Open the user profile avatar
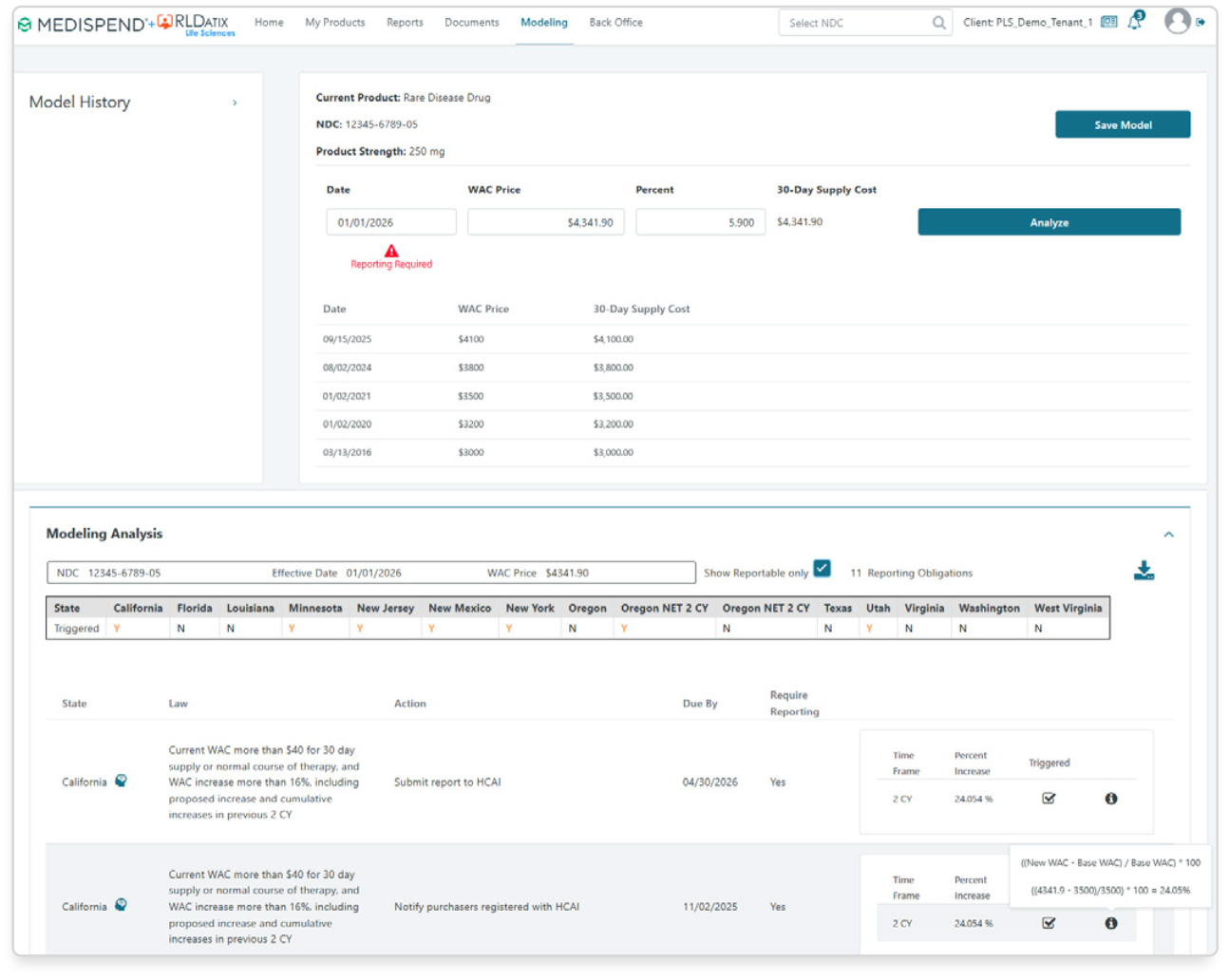Viewport: 1229px width, 980px height. (1177, 22)
